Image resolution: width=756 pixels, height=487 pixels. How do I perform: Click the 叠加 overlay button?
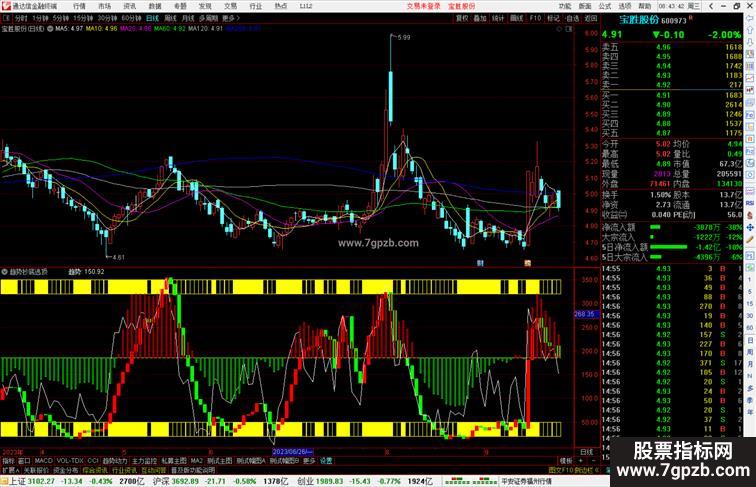tap(480, 18)
